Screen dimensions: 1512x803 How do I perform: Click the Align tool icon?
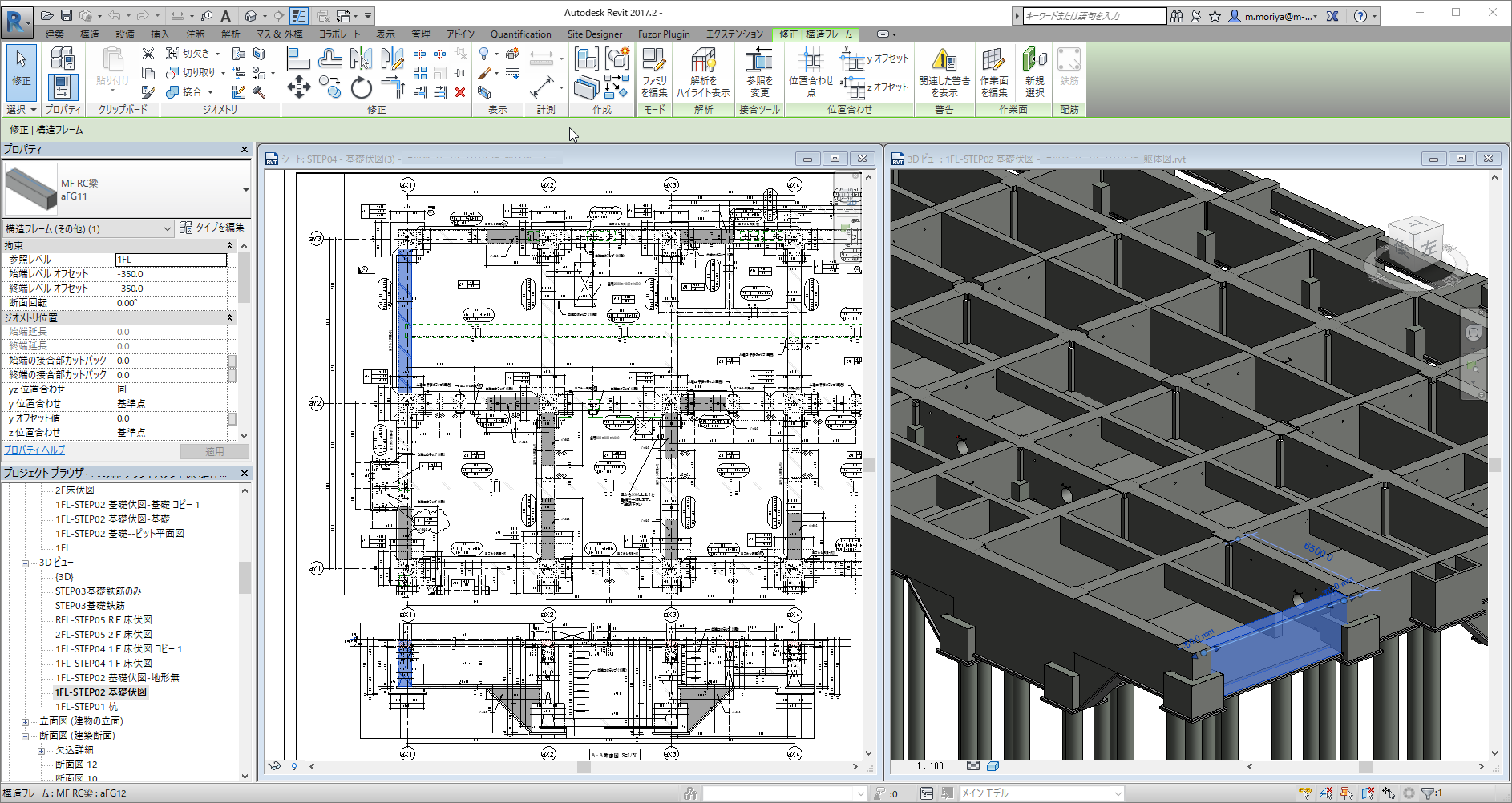click(x=298, y=58)
